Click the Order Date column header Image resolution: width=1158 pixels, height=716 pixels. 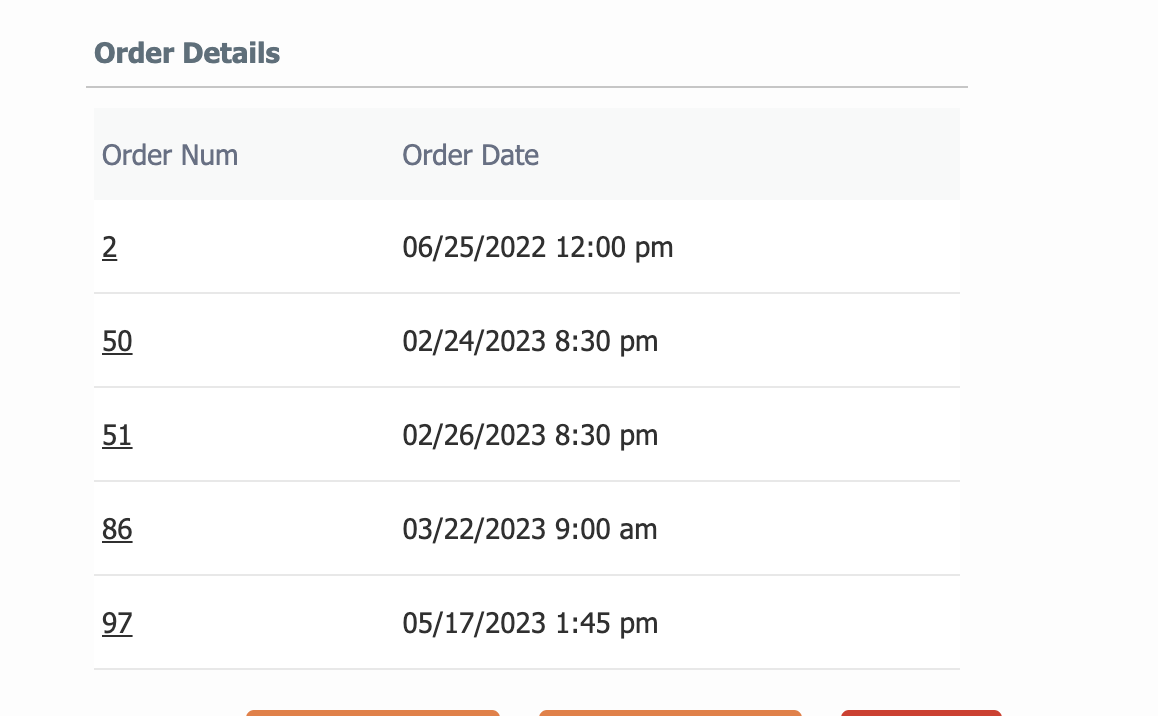[x=470, y=155]
